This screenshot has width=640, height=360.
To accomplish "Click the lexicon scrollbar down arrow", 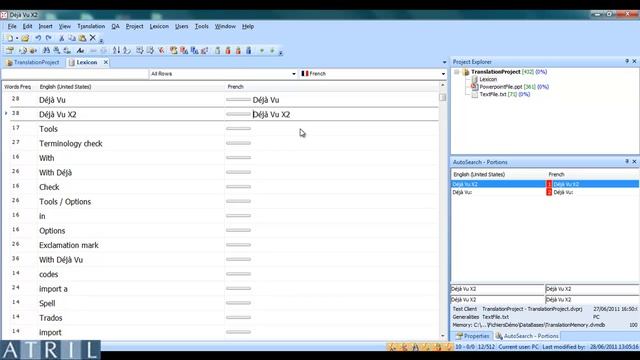I will [x=442, y=336].
